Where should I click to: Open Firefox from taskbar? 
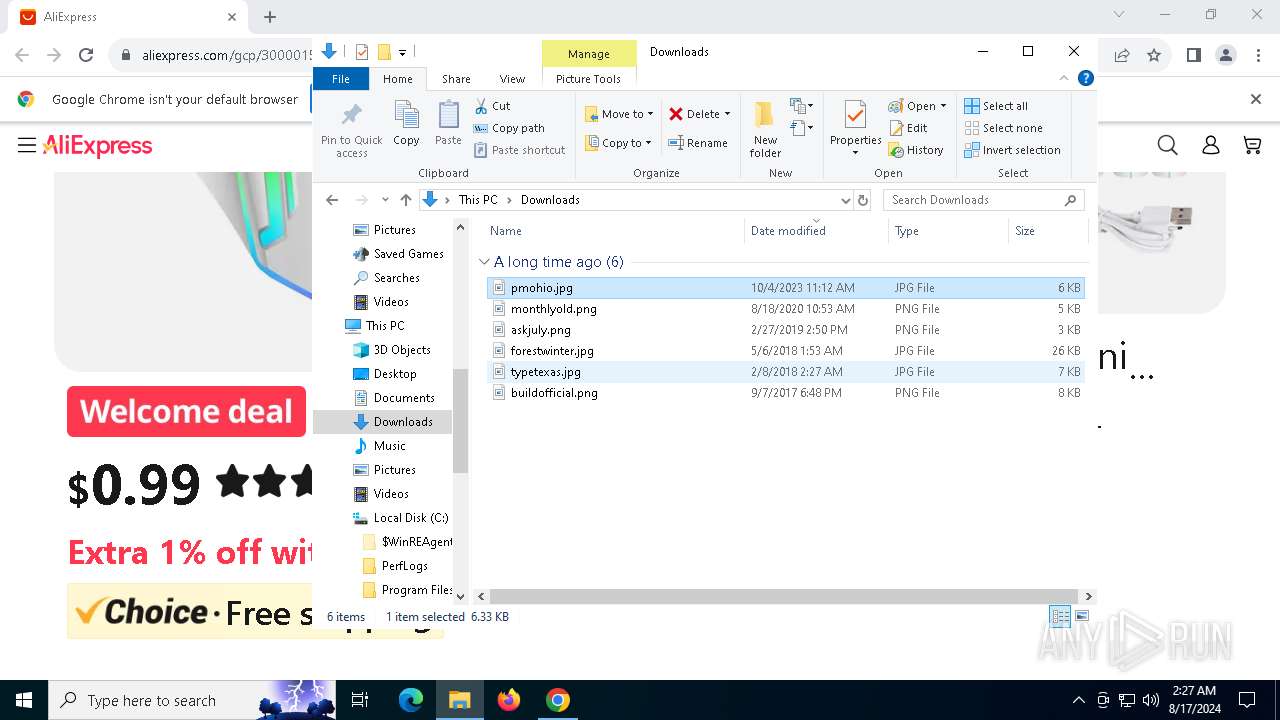pyautogui.click(x=509, y=700)
